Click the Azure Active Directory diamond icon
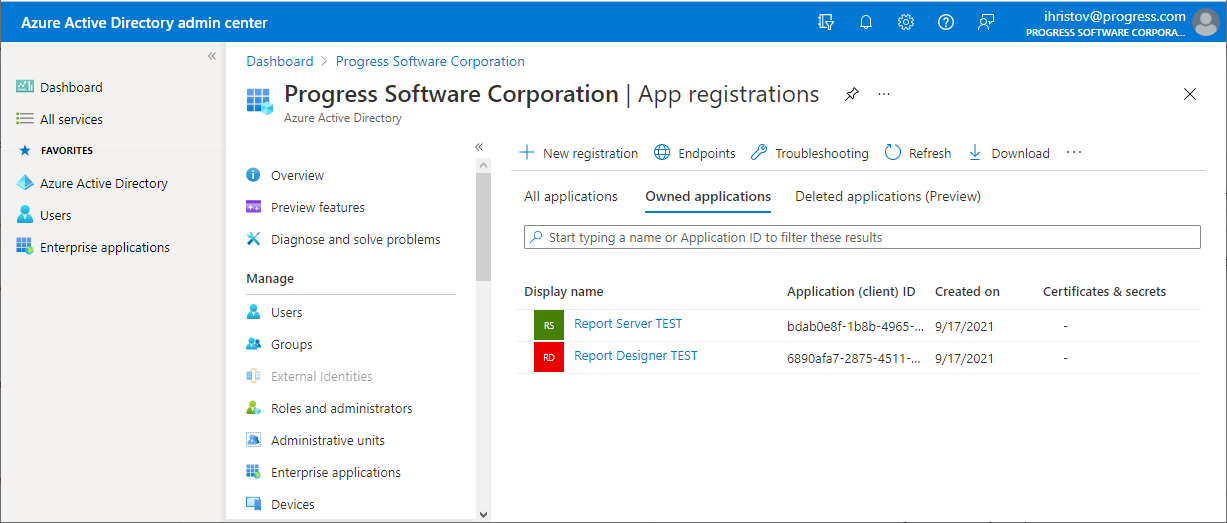The height and width of the screenshot is (523, 1227). click(25, 183)
